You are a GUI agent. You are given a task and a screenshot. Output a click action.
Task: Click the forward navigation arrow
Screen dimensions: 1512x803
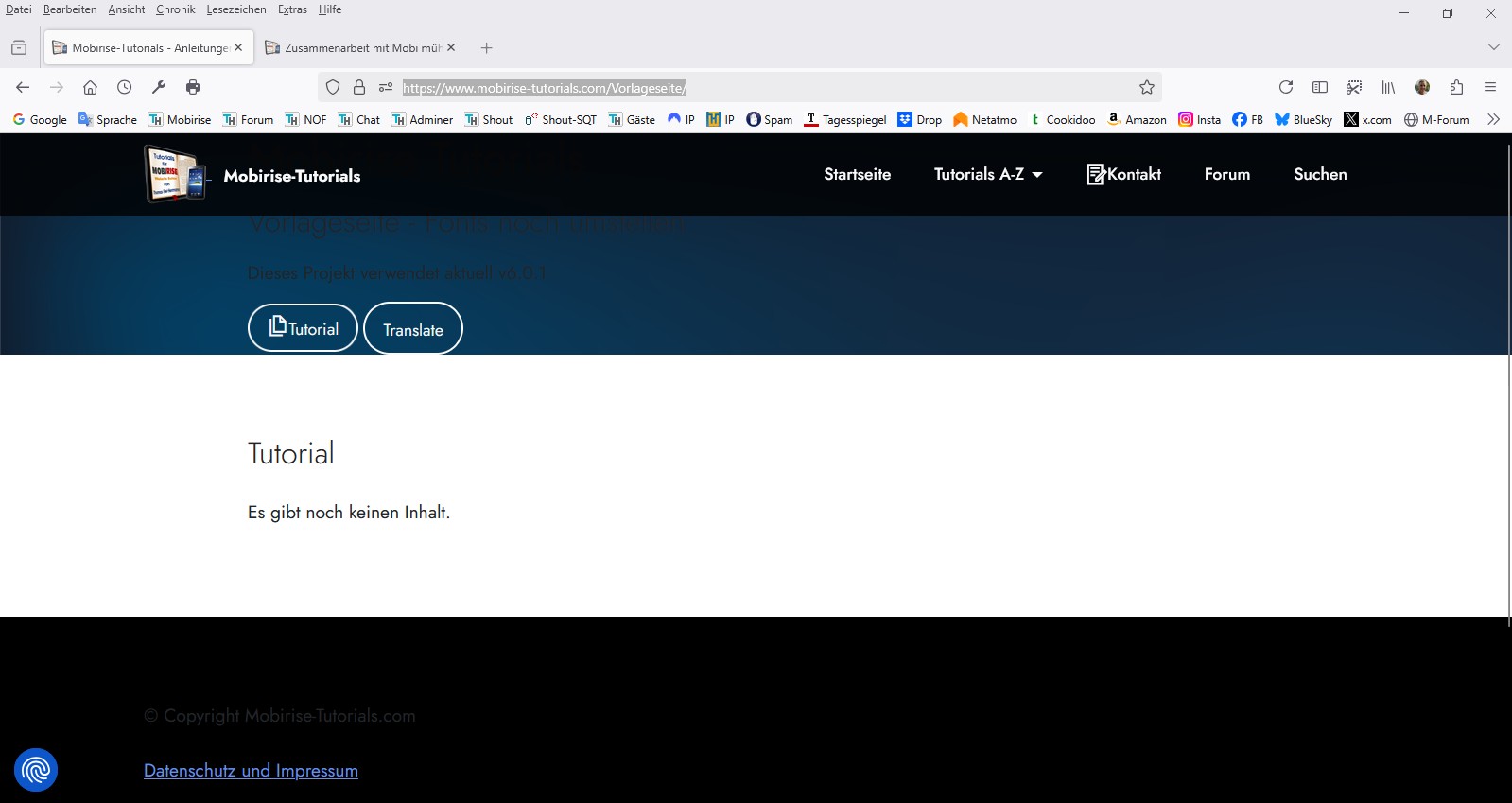click(x=57, y=87)
